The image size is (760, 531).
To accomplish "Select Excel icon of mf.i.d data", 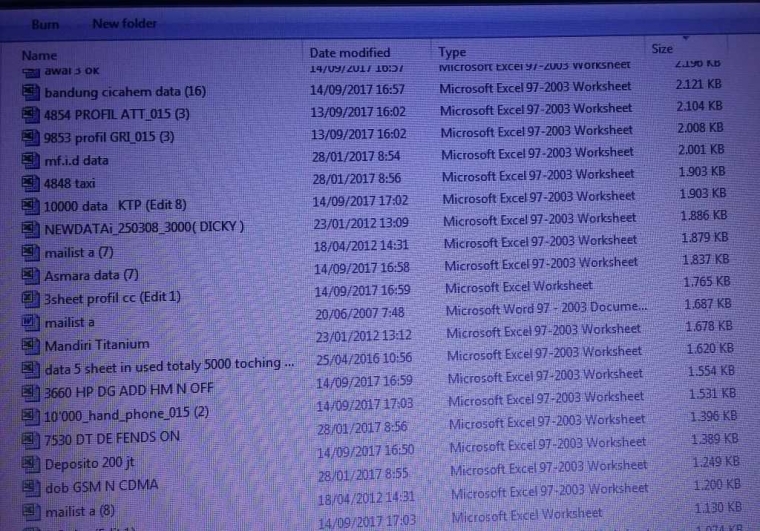I will (x=31, y=160).
